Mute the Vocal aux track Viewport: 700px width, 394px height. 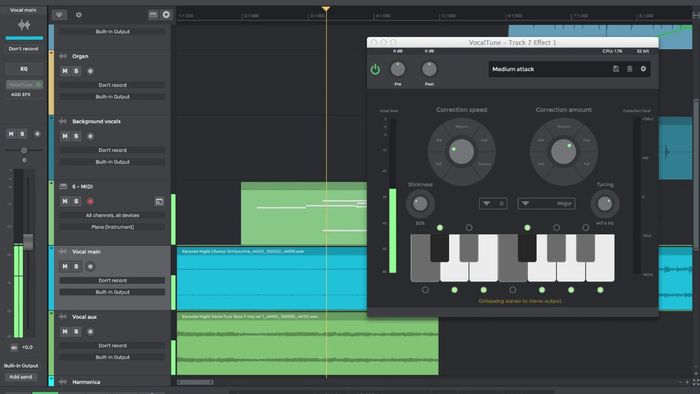click(x=65, y=332)
